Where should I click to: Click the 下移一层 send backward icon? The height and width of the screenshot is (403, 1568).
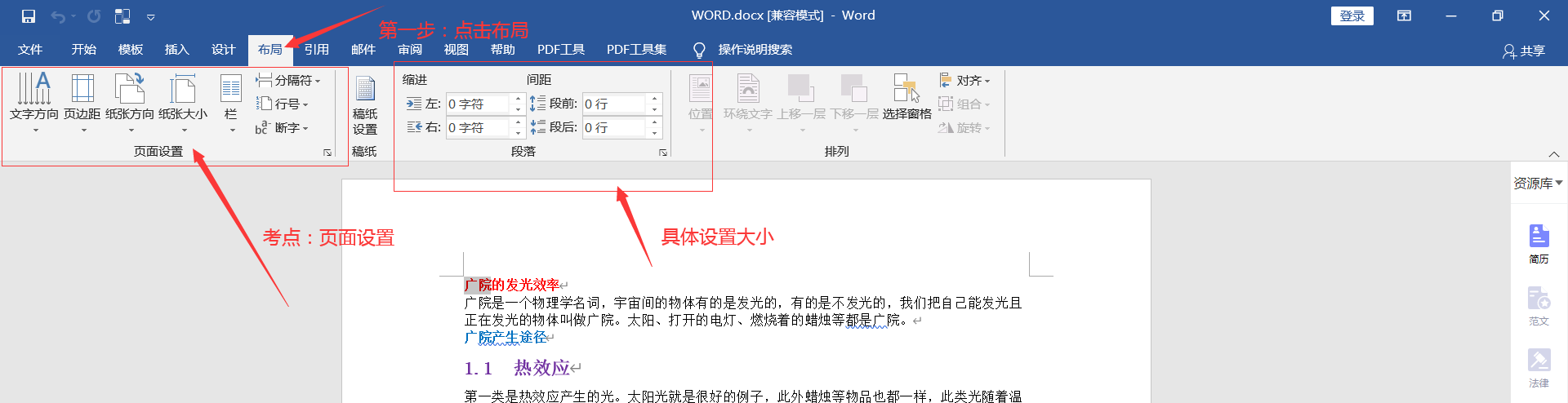(855, 102)
